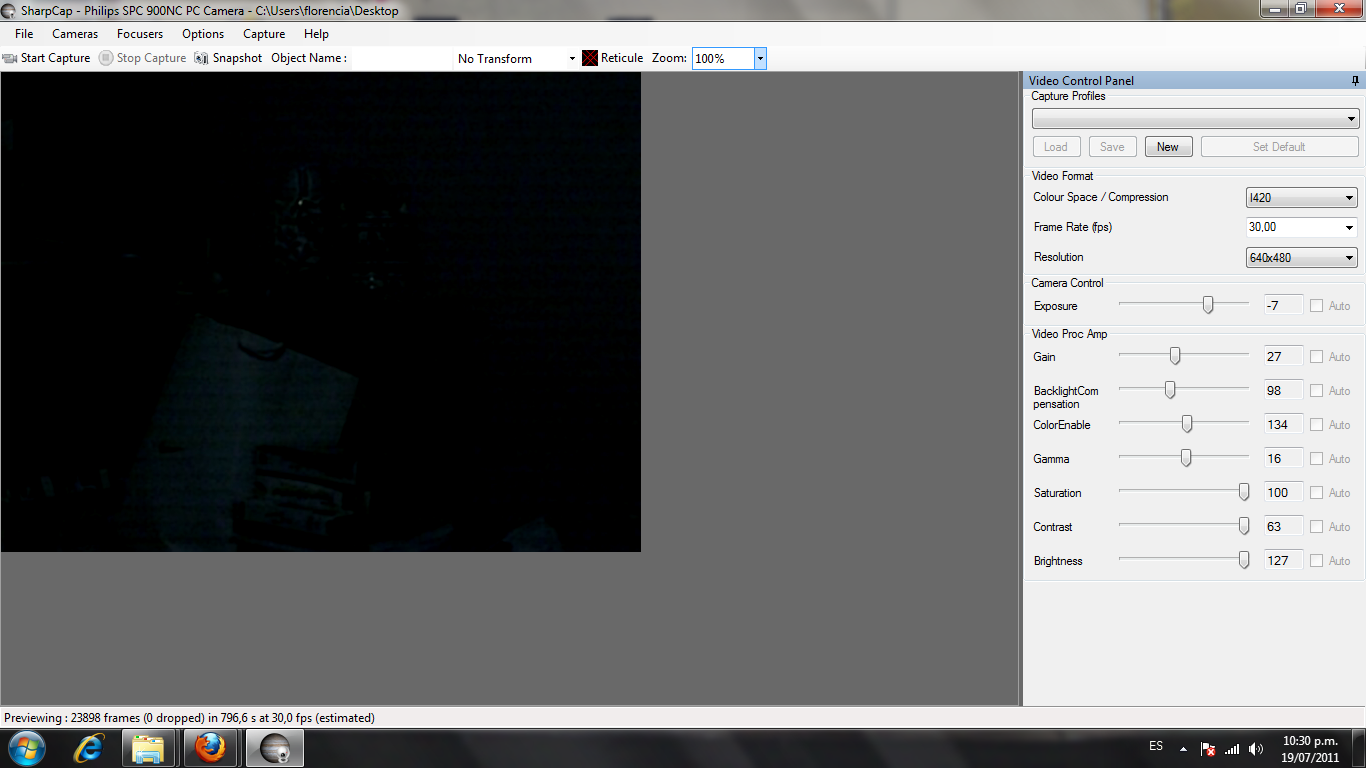Click the Exposure value box -7
Screen dimensions: 1366x768
pyautogui.click(x=1284, y=306)
